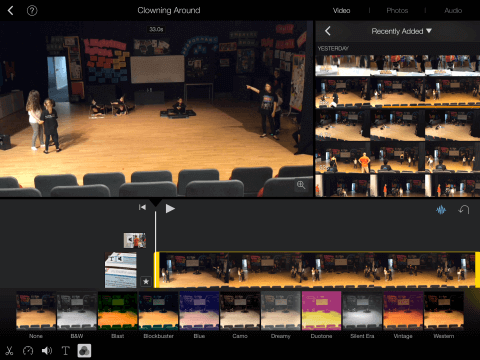
Task: Toggle audio waveform display
Action: pyautogui.click(x=441, y=210)
